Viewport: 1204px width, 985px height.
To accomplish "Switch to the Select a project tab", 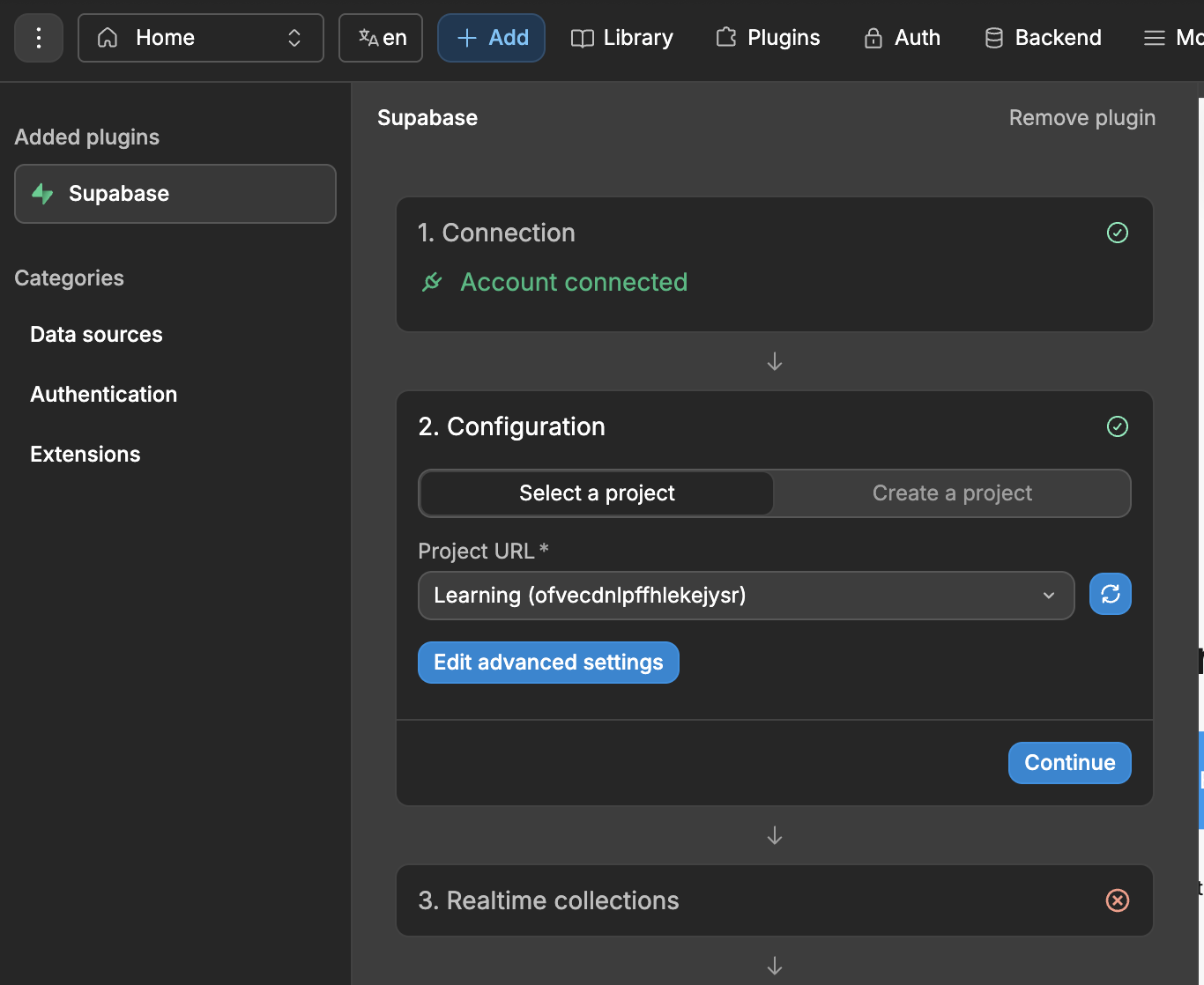I will pyautogui.click(x=597, y=493).
